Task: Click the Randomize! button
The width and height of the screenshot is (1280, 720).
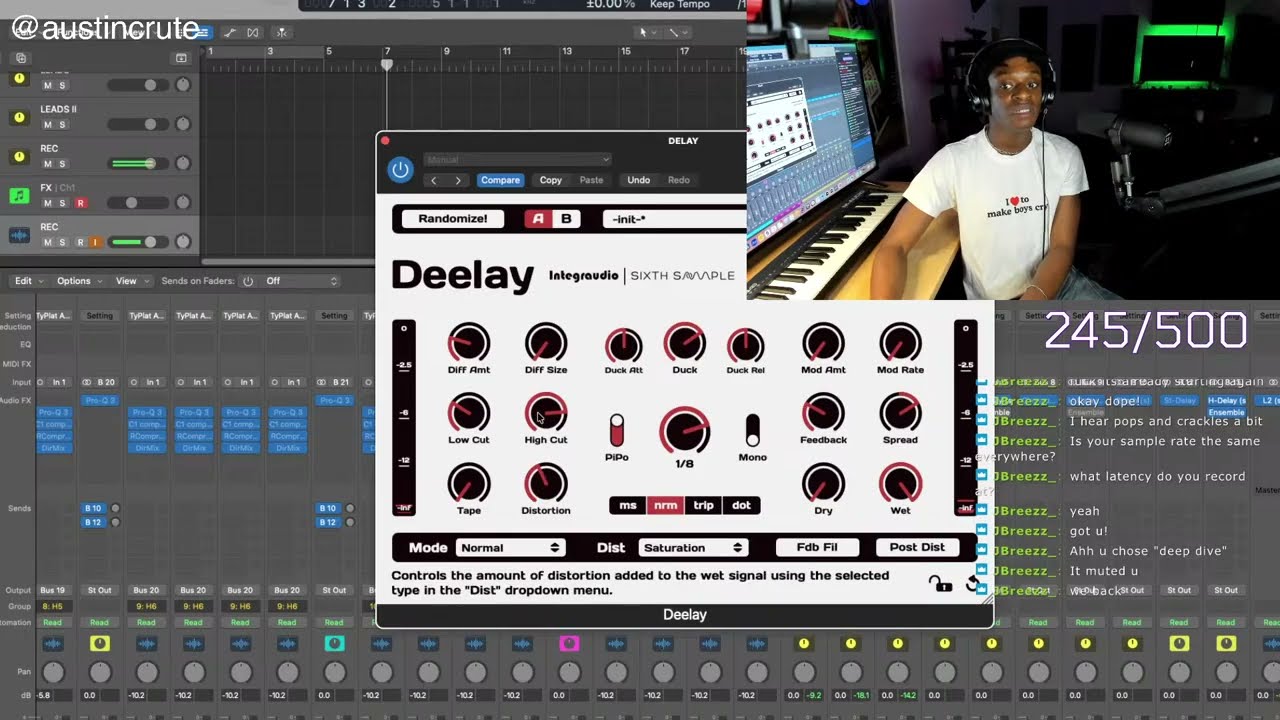Action: [453, 219]
